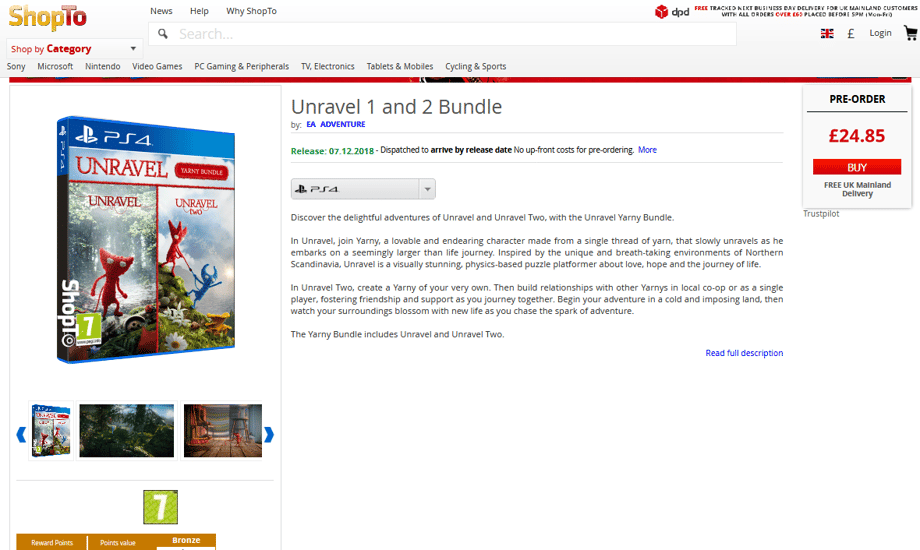This screenshot has width=920, height=550.
Task: Open the Help menu
Action: tap(199, 11)
